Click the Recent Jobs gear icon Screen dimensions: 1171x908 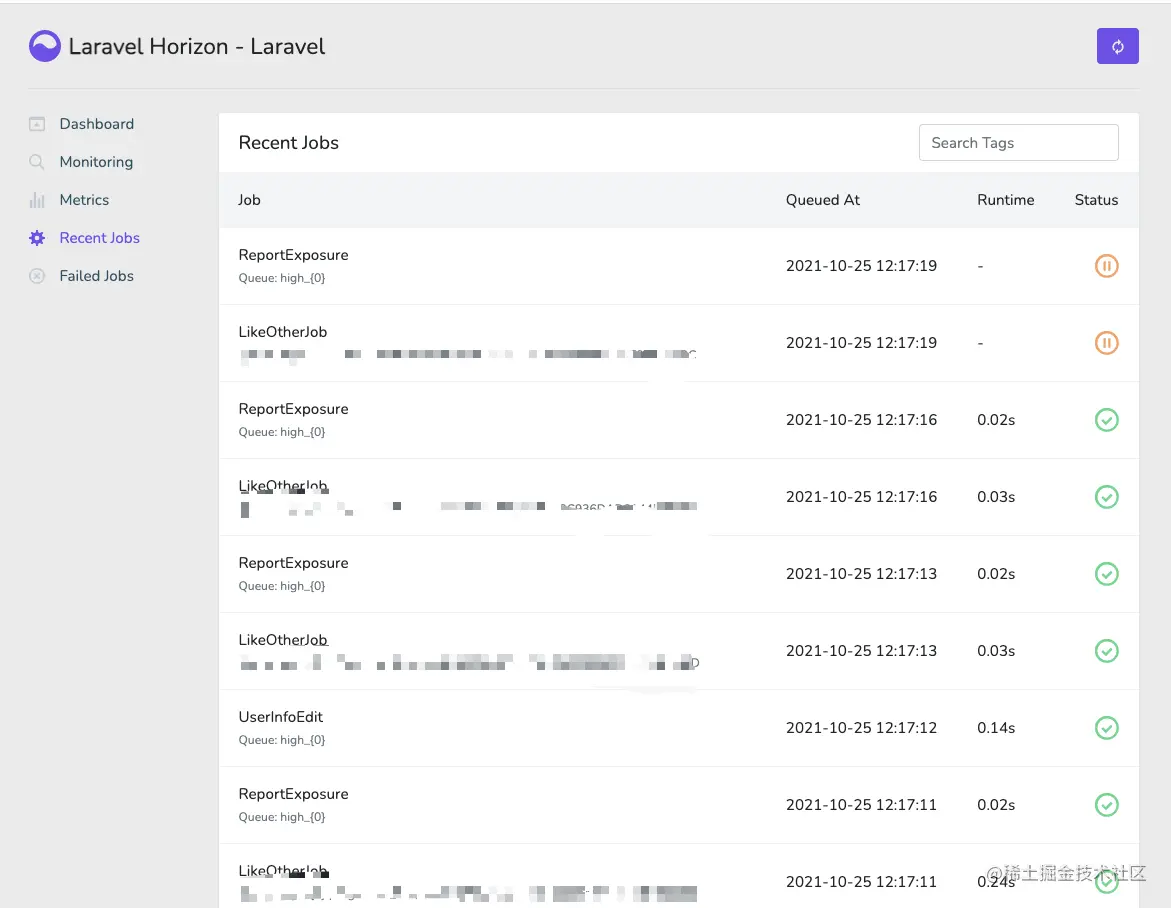pos(37,238)
